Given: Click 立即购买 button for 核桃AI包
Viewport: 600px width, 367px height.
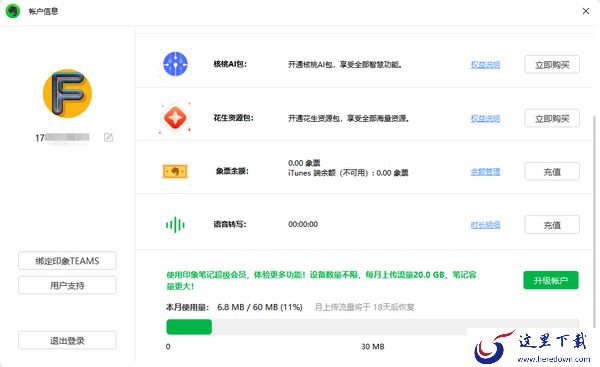Looking at the screenshot, I should [x=552, y=65].
